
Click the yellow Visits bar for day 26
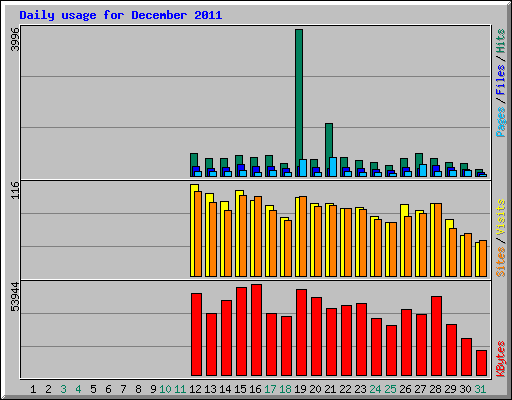(x=403, y=240)
